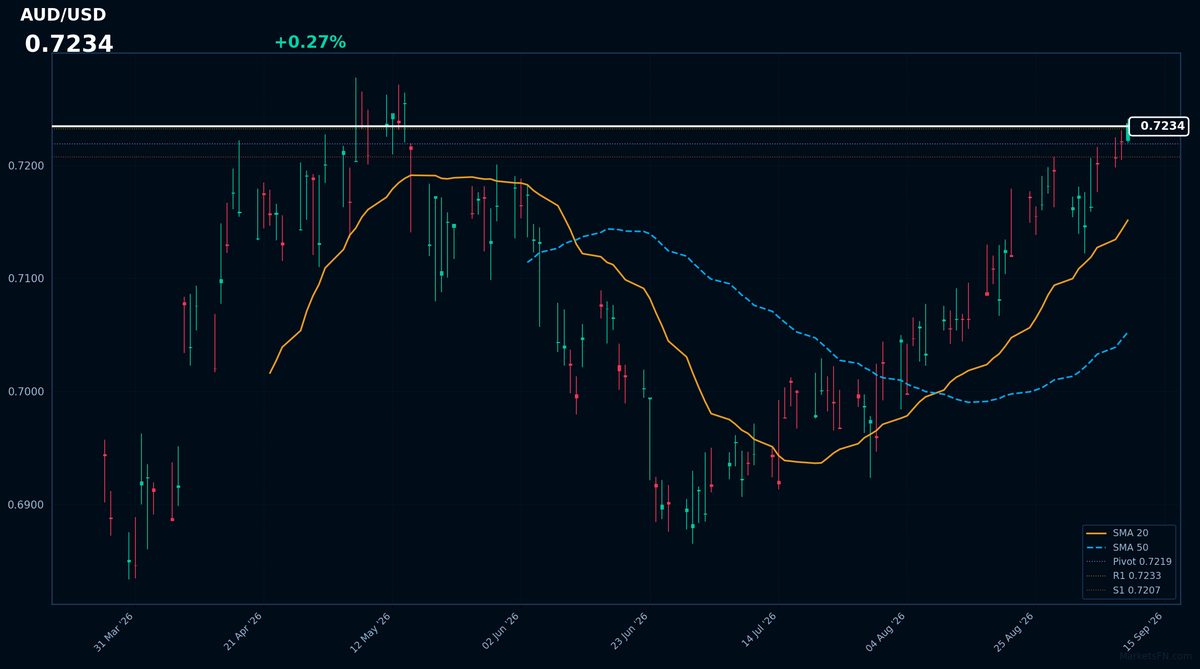This screenshot has width=1200, height=669.
Task: Click the 23 Jun '26 date label
Action: point(628,632)
